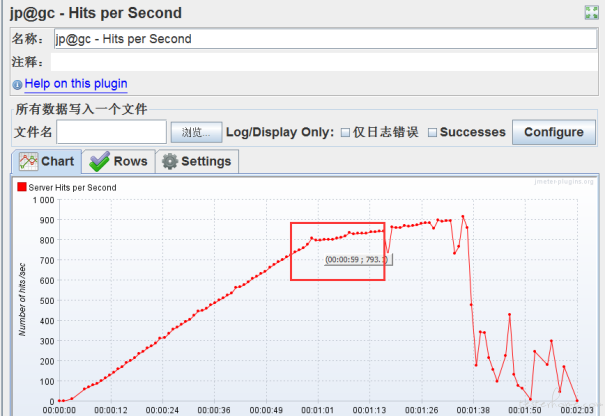Focus the 文件名 filename input box
The width and height of the screenshot is (605, 417).
coord(111,132)
